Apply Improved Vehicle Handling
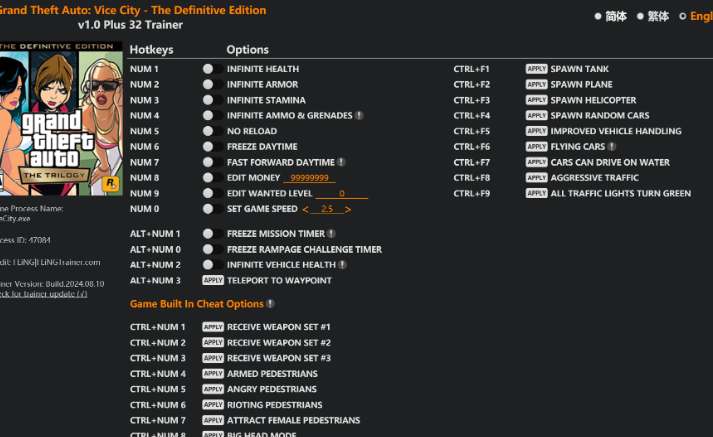The image size is (713, 437). click(x=537, y=131)
